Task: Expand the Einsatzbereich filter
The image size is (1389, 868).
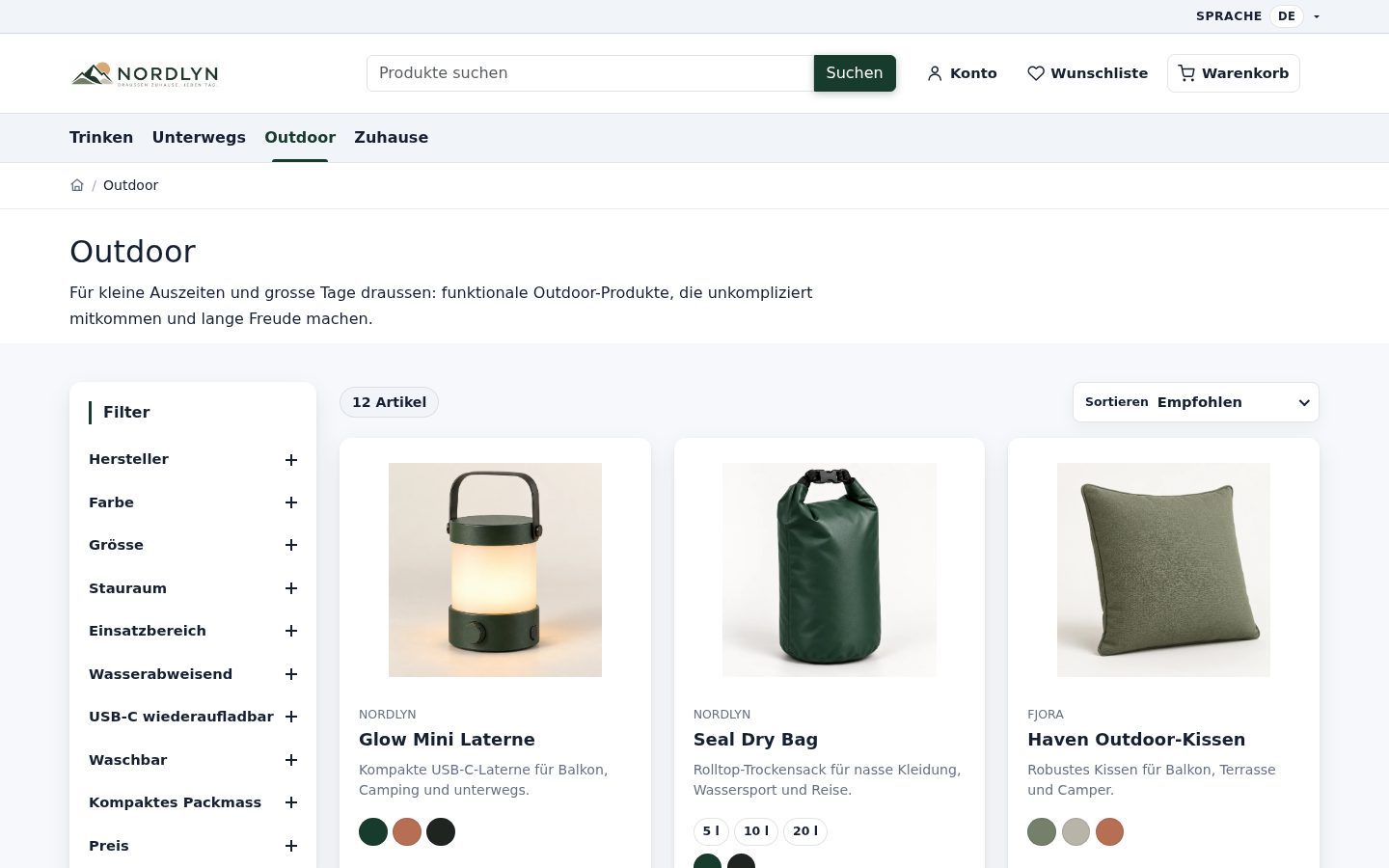Action: (x=193, y=631)
